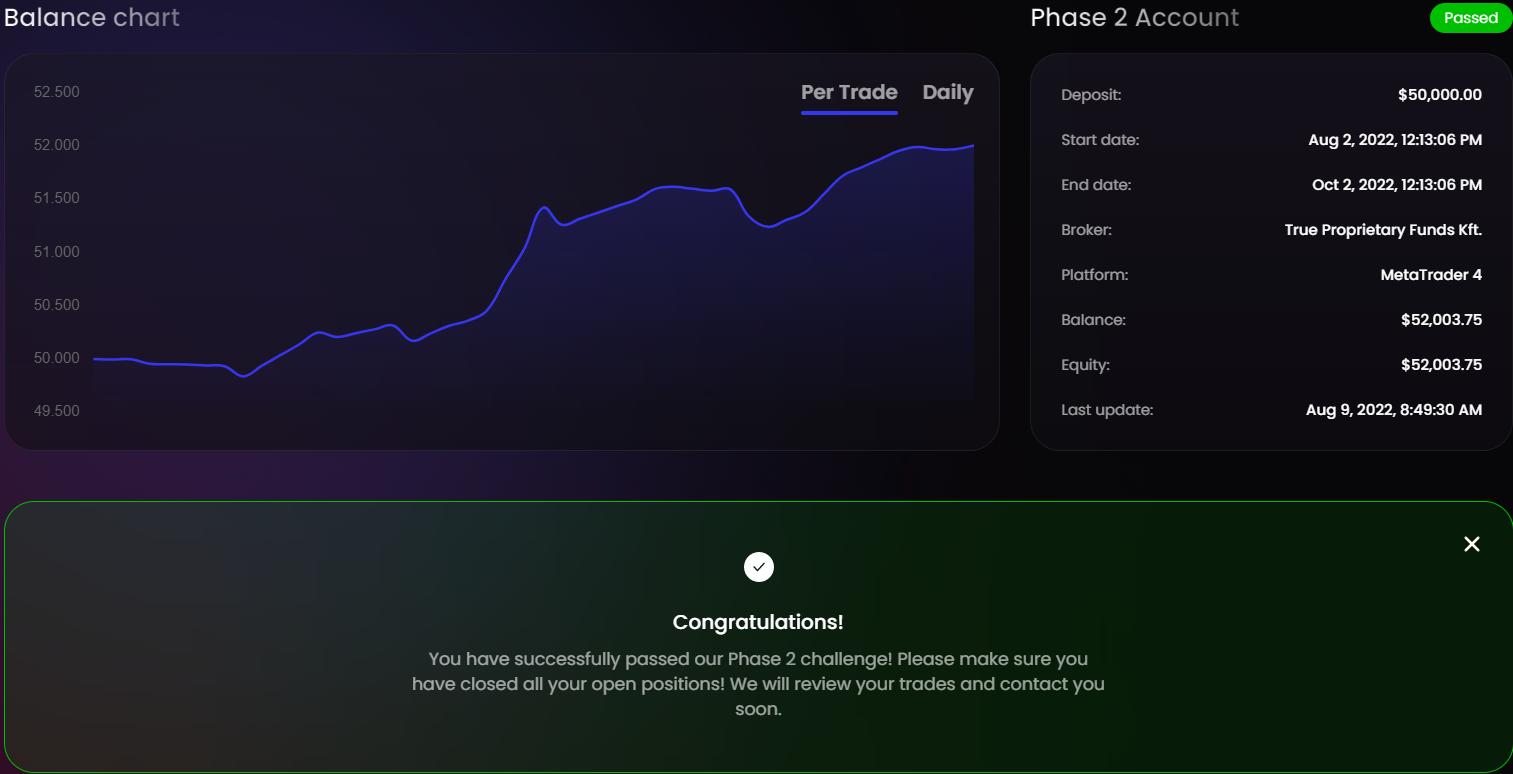Viewport: 1513px width, 774px height.
Task: Click the white checkmark circle icon
Action: [x=758, y=567]
